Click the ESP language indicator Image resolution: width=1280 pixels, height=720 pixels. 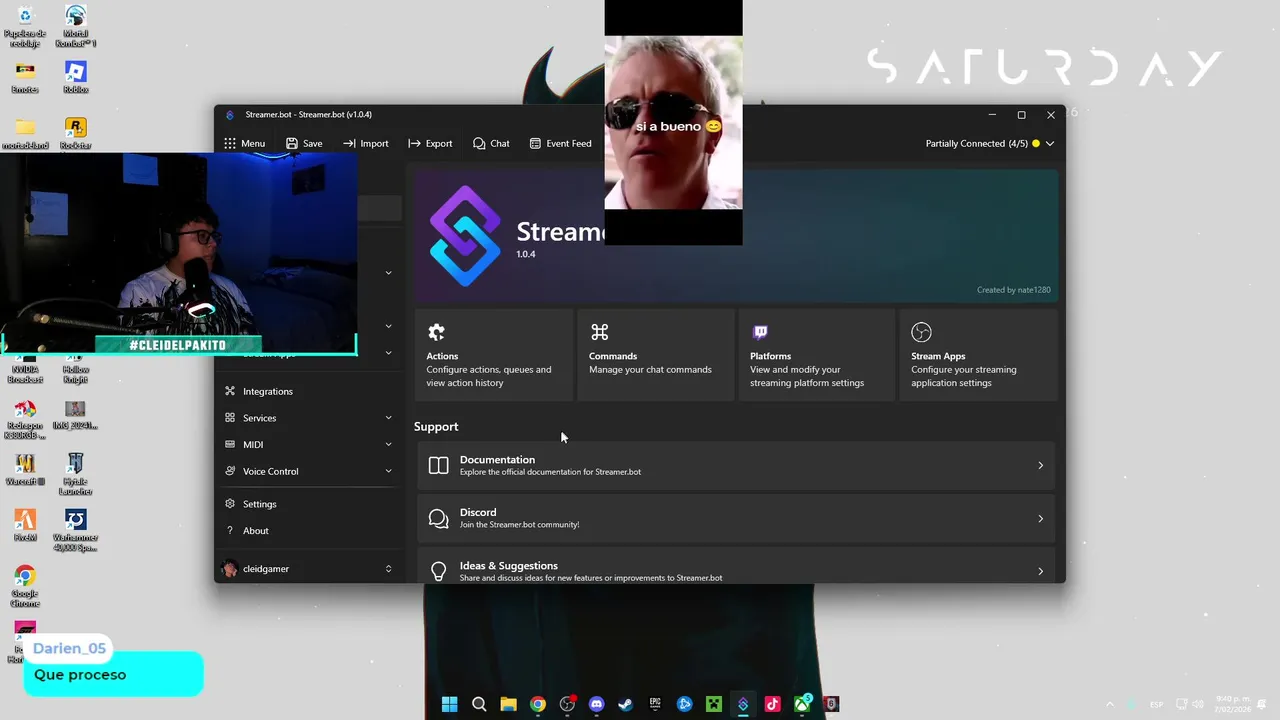click(1156, 704)
